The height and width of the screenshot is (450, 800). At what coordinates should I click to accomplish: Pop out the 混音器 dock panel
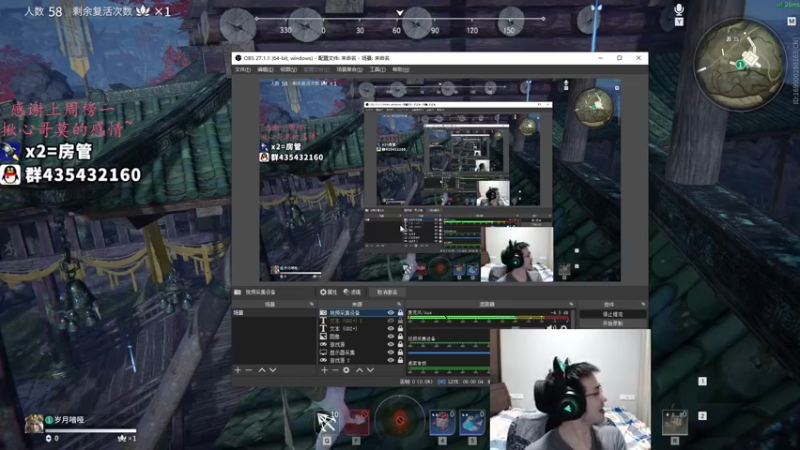571,304
